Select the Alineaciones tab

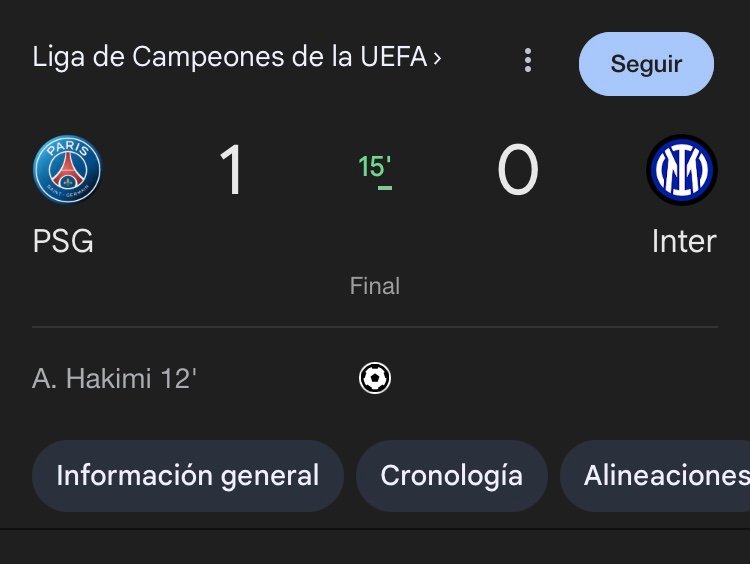tap(655, 476)
